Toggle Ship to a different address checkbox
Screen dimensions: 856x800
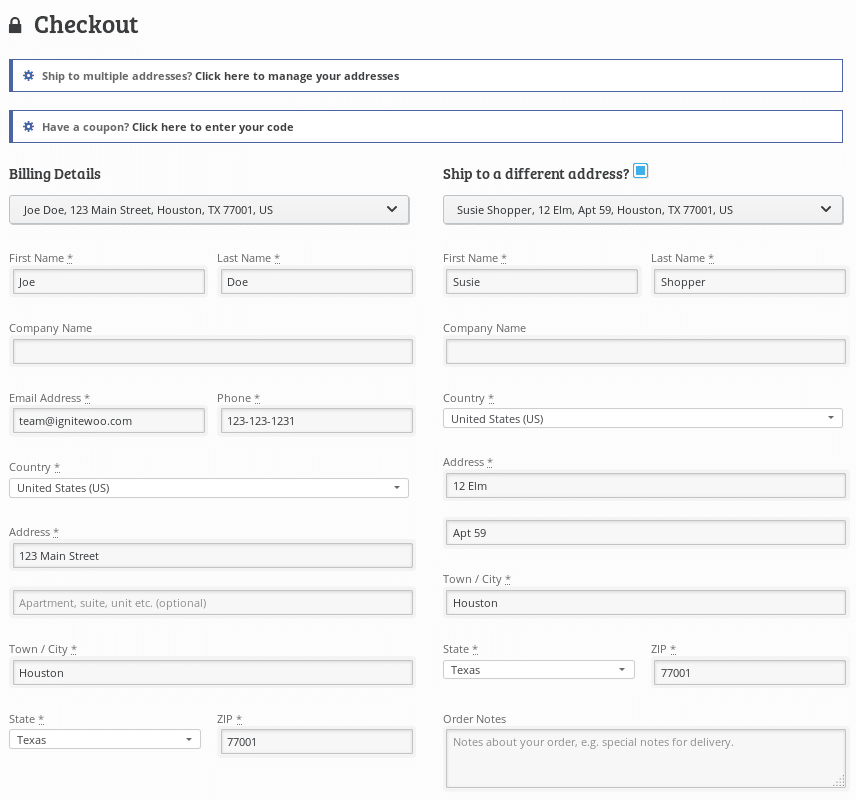tap(640, 170)
